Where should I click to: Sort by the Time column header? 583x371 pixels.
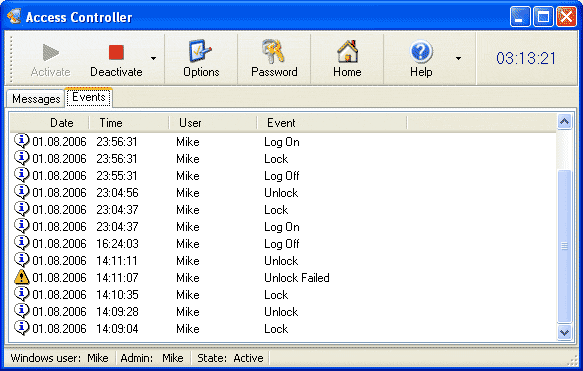tap(129, 123)
